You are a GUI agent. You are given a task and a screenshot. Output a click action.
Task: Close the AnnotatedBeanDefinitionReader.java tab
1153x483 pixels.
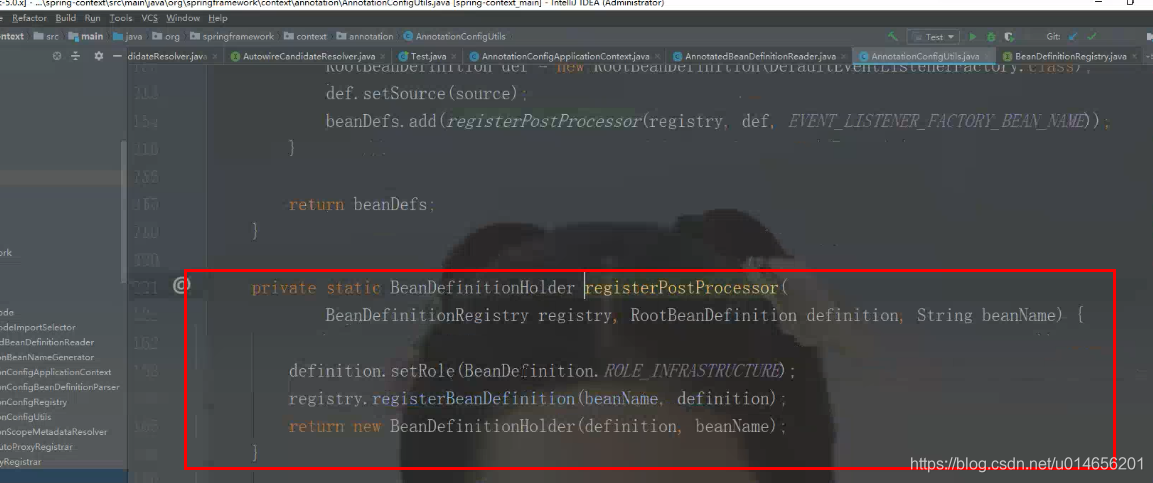point(845,56)
